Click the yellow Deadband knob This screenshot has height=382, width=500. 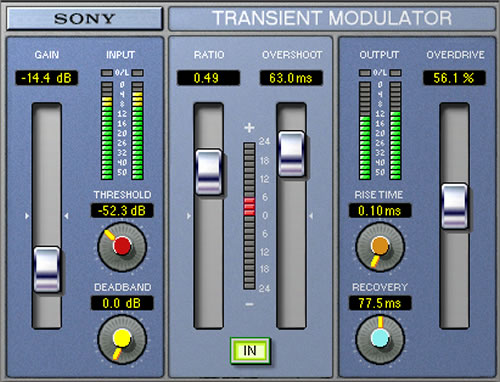pyautogui.click(x=122, y=339)
